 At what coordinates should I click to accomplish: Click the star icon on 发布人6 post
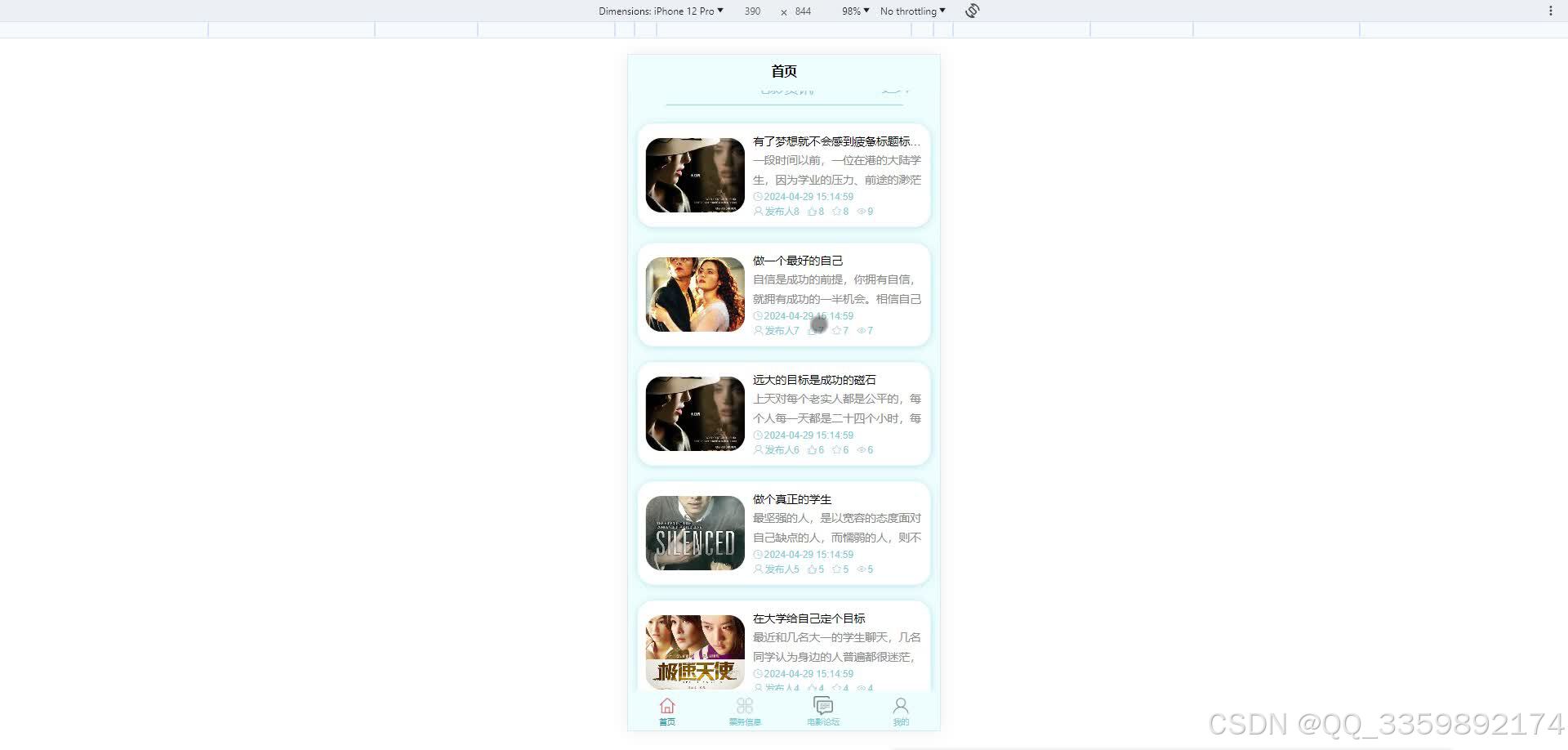pos(836,450)
